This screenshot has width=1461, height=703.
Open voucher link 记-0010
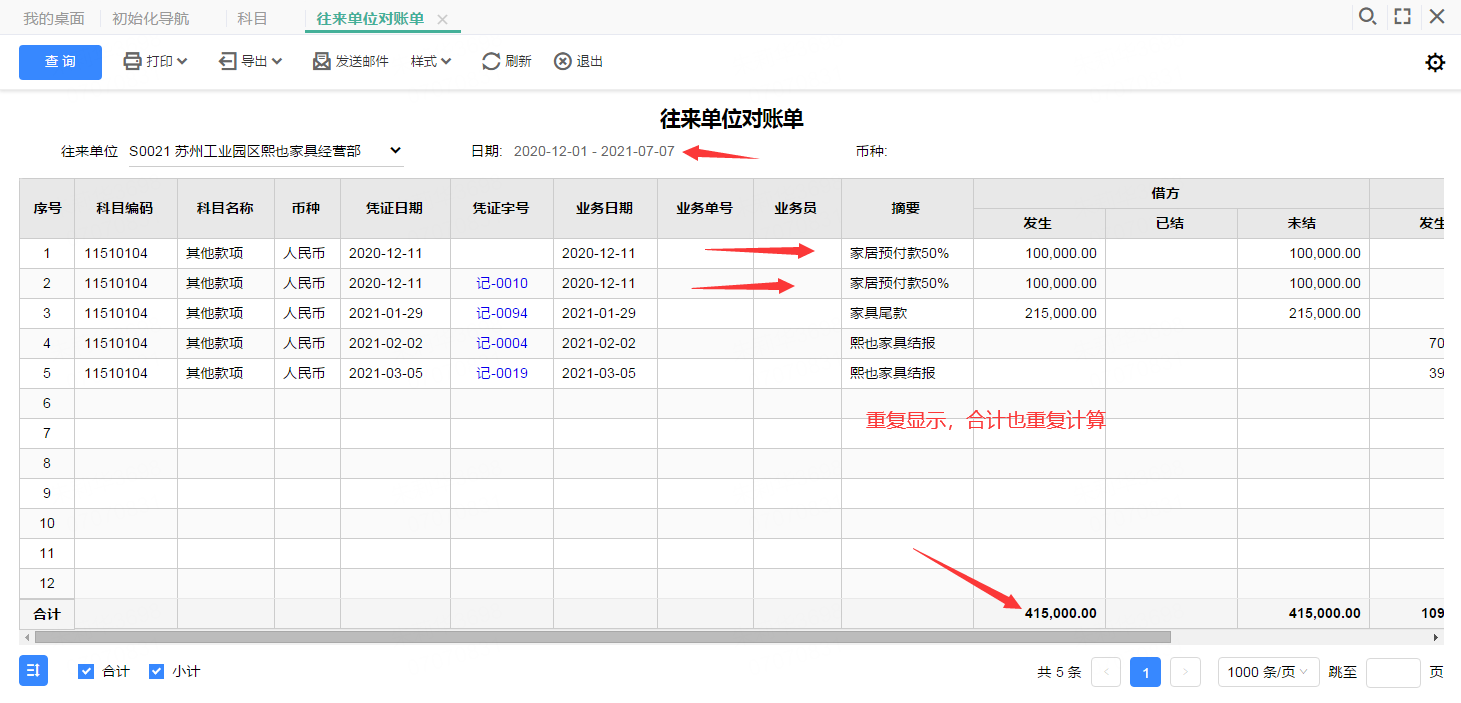point(502,283)
